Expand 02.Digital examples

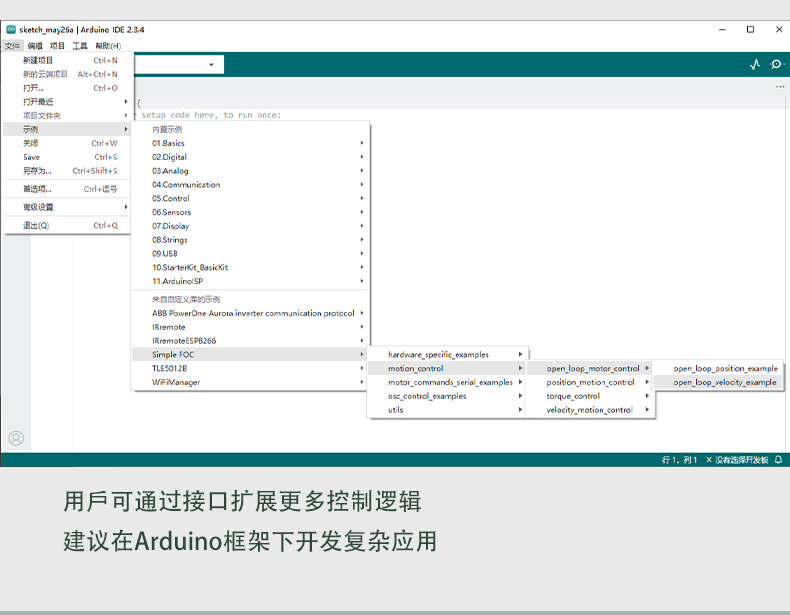click(250, 157)
